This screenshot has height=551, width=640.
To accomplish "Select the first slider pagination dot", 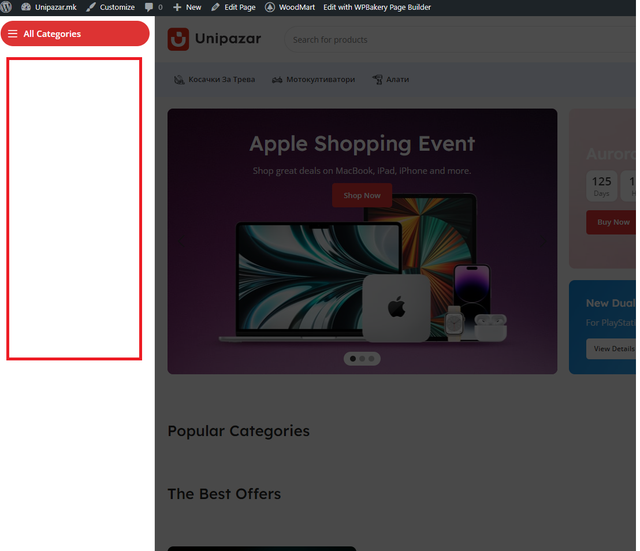I will point(353,359).
